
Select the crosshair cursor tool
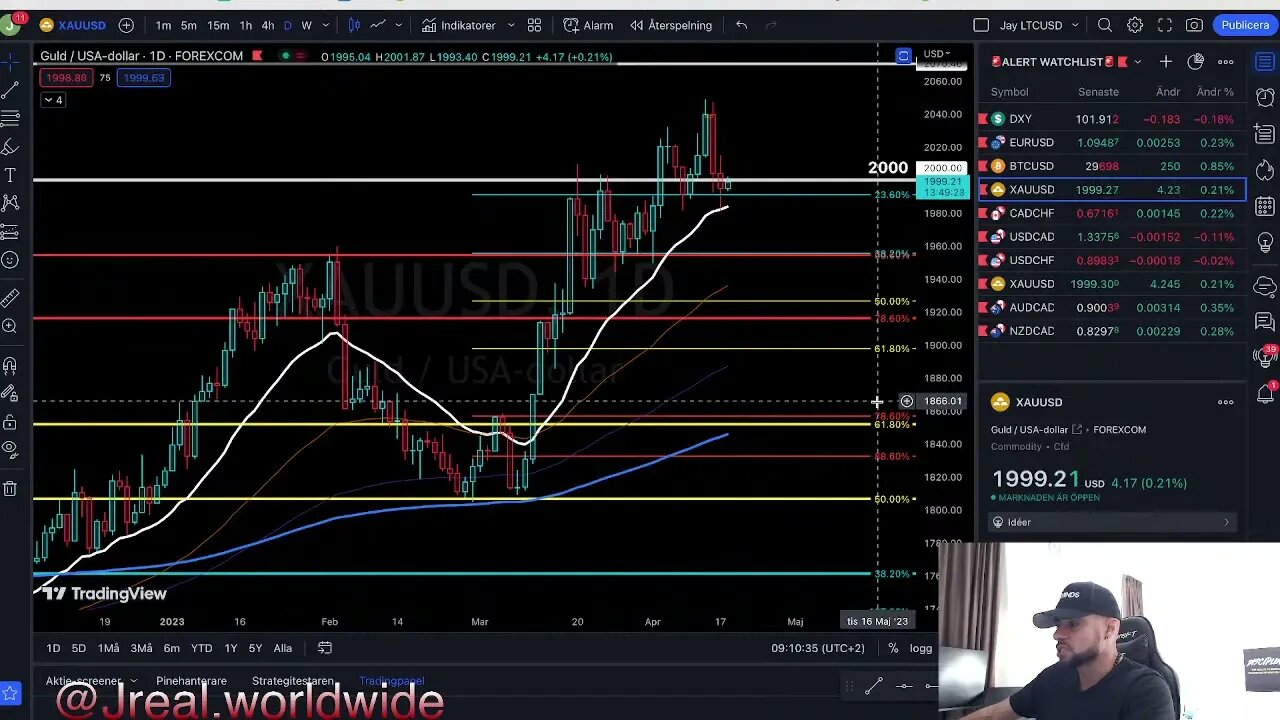coord(10,63)
